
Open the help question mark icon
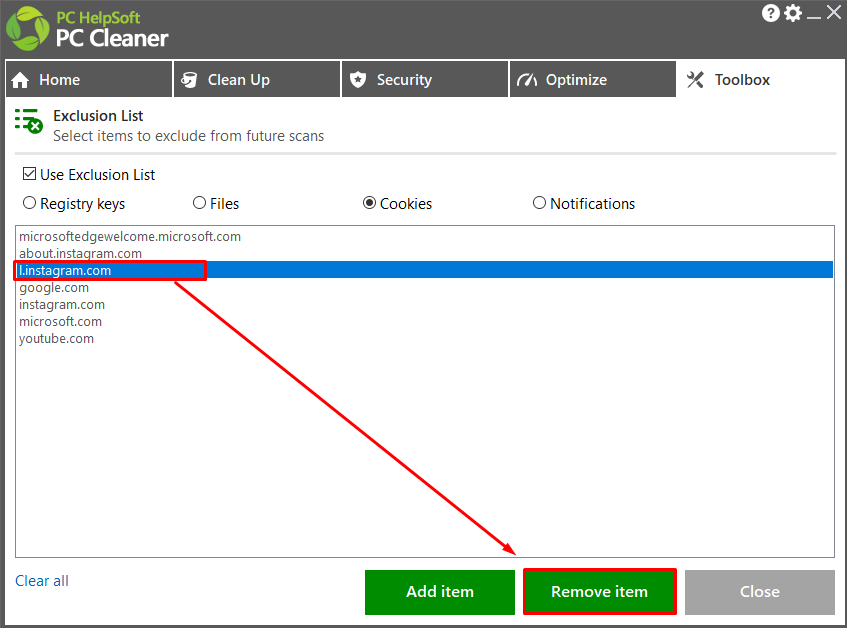(770, 13)
